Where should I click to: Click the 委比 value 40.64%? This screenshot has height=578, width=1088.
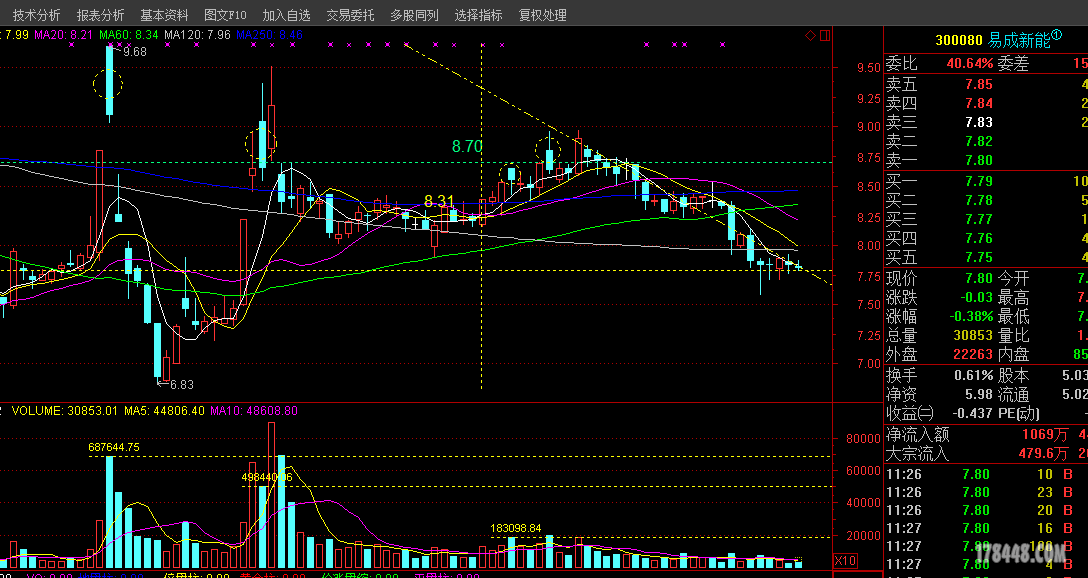click(x=970, y=64)
